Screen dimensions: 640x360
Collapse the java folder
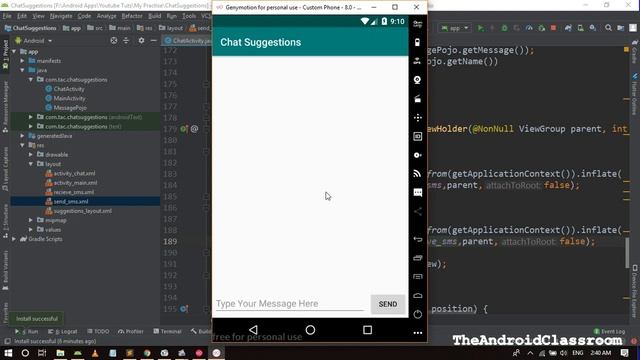pyautogui.click(x=22, y=70)
